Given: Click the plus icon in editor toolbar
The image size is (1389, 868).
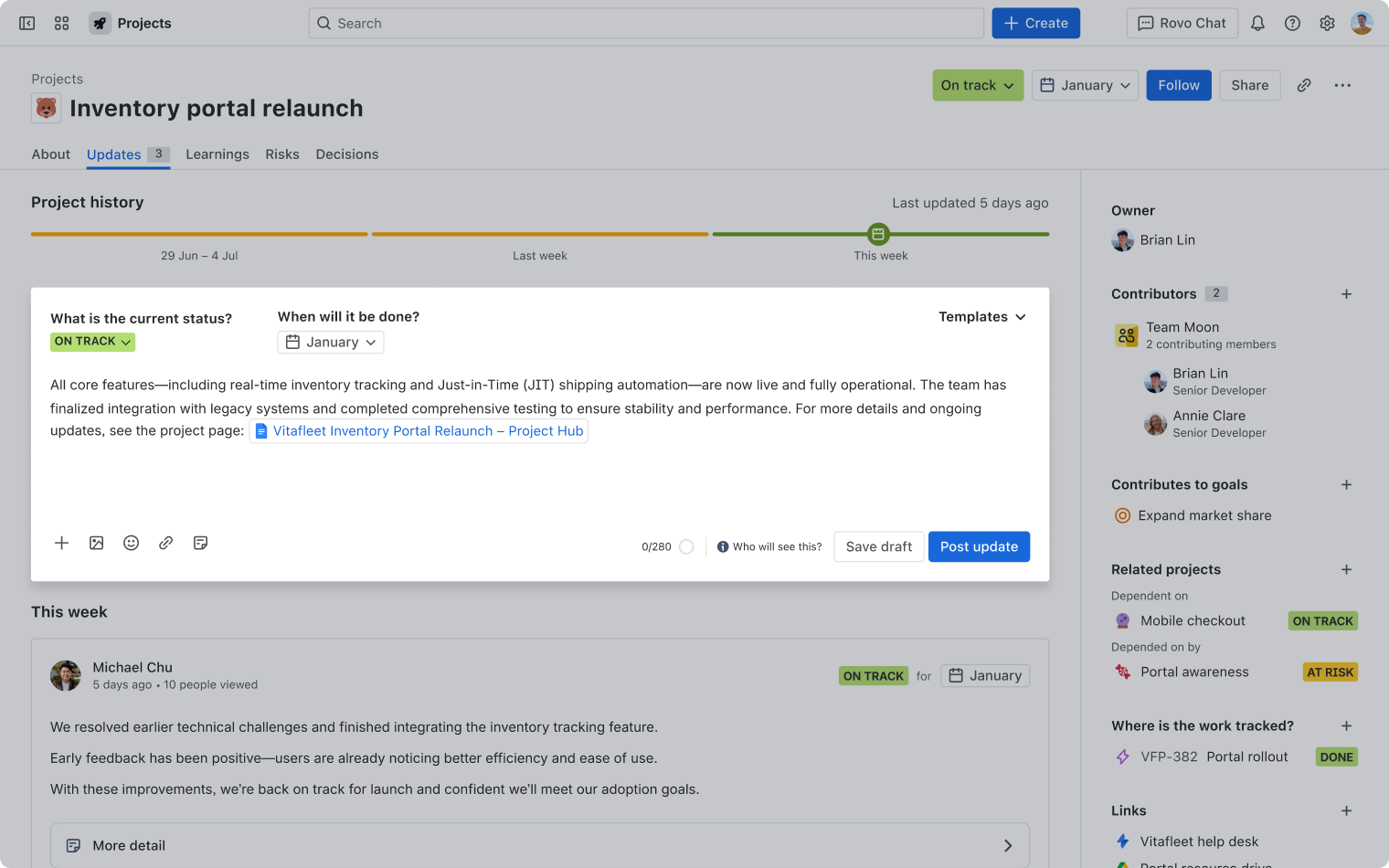Looking at the screenshot, I should (x=62, y=543).
